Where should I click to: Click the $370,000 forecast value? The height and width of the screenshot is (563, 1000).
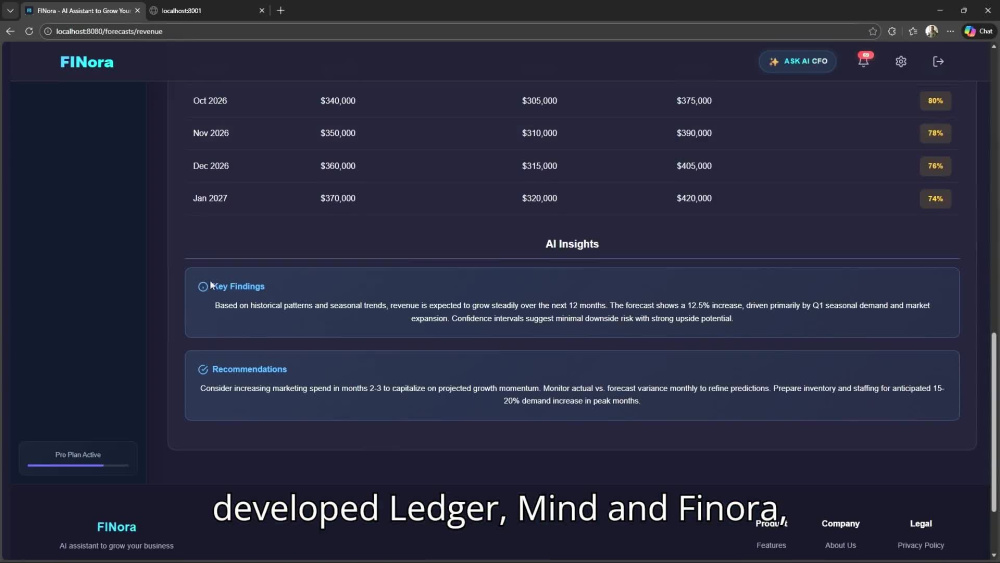[338, 198]
